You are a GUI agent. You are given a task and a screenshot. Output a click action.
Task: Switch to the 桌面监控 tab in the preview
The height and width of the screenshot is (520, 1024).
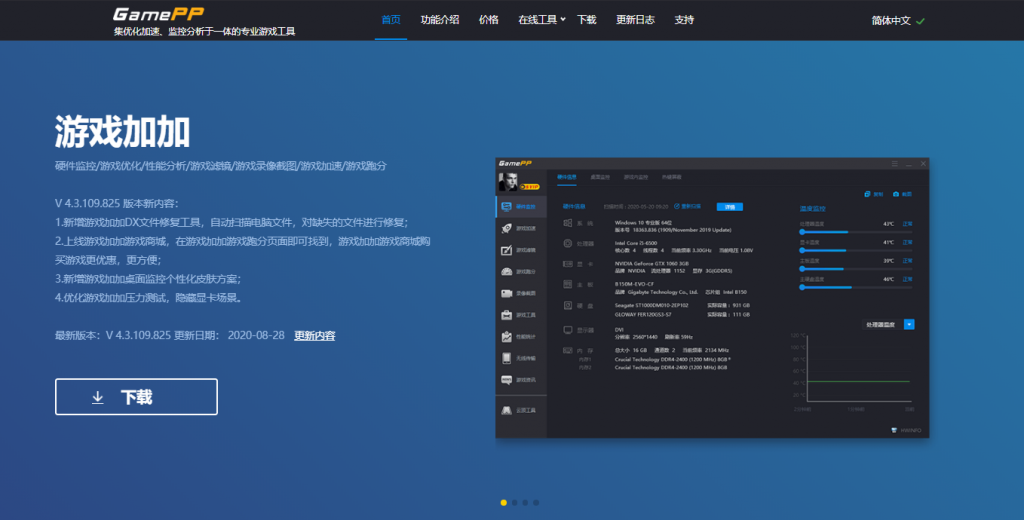pyautogui.click(x=600, y=177)
